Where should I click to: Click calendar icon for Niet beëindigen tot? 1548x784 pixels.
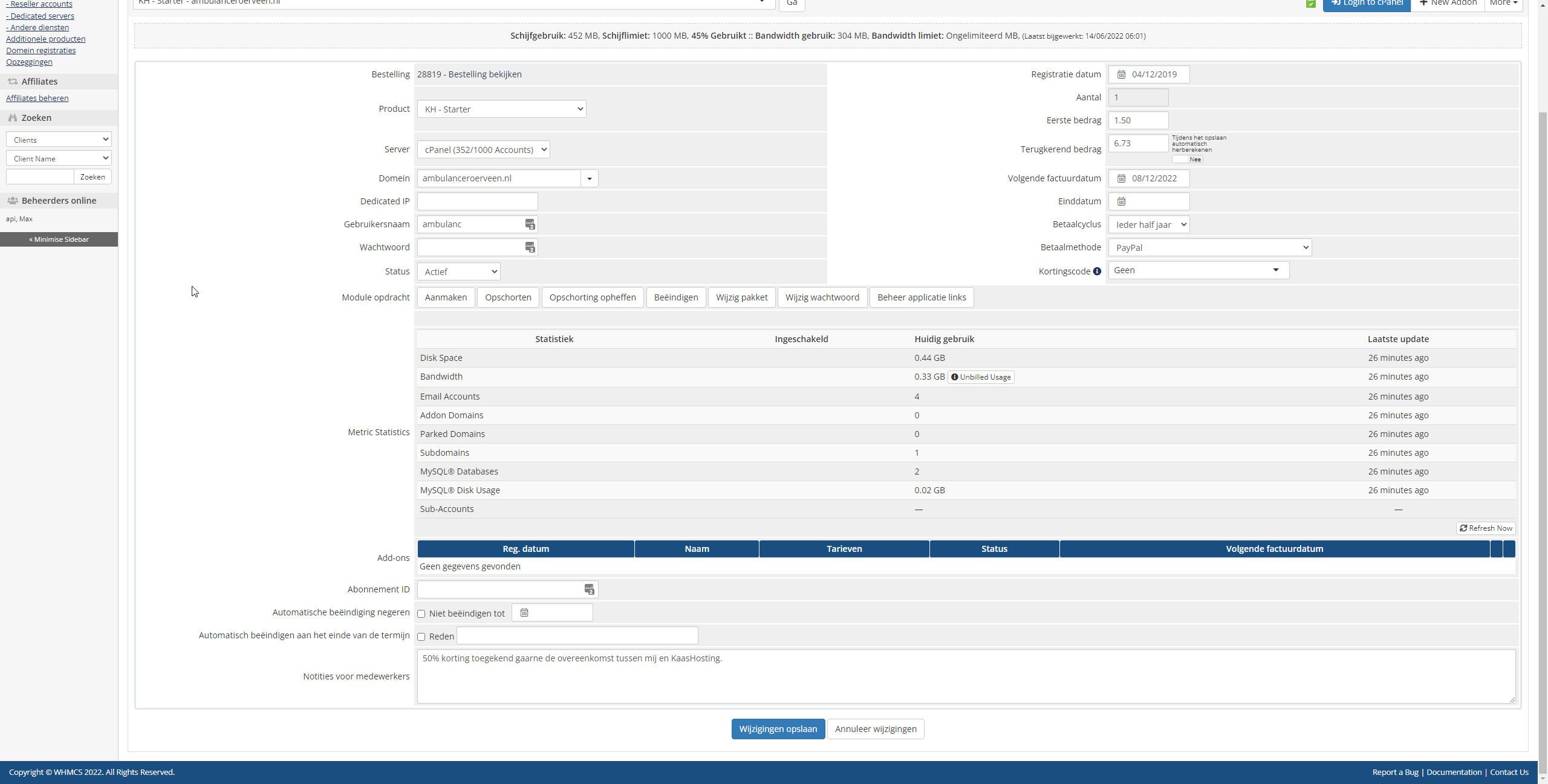(524, 613)
